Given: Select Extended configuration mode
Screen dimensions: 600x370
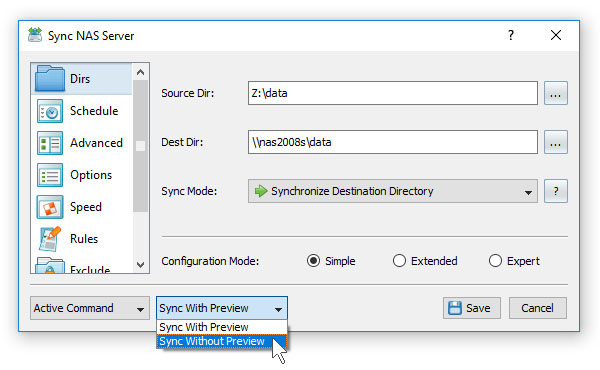Looking at the screenshot, I should click(399, 261).
